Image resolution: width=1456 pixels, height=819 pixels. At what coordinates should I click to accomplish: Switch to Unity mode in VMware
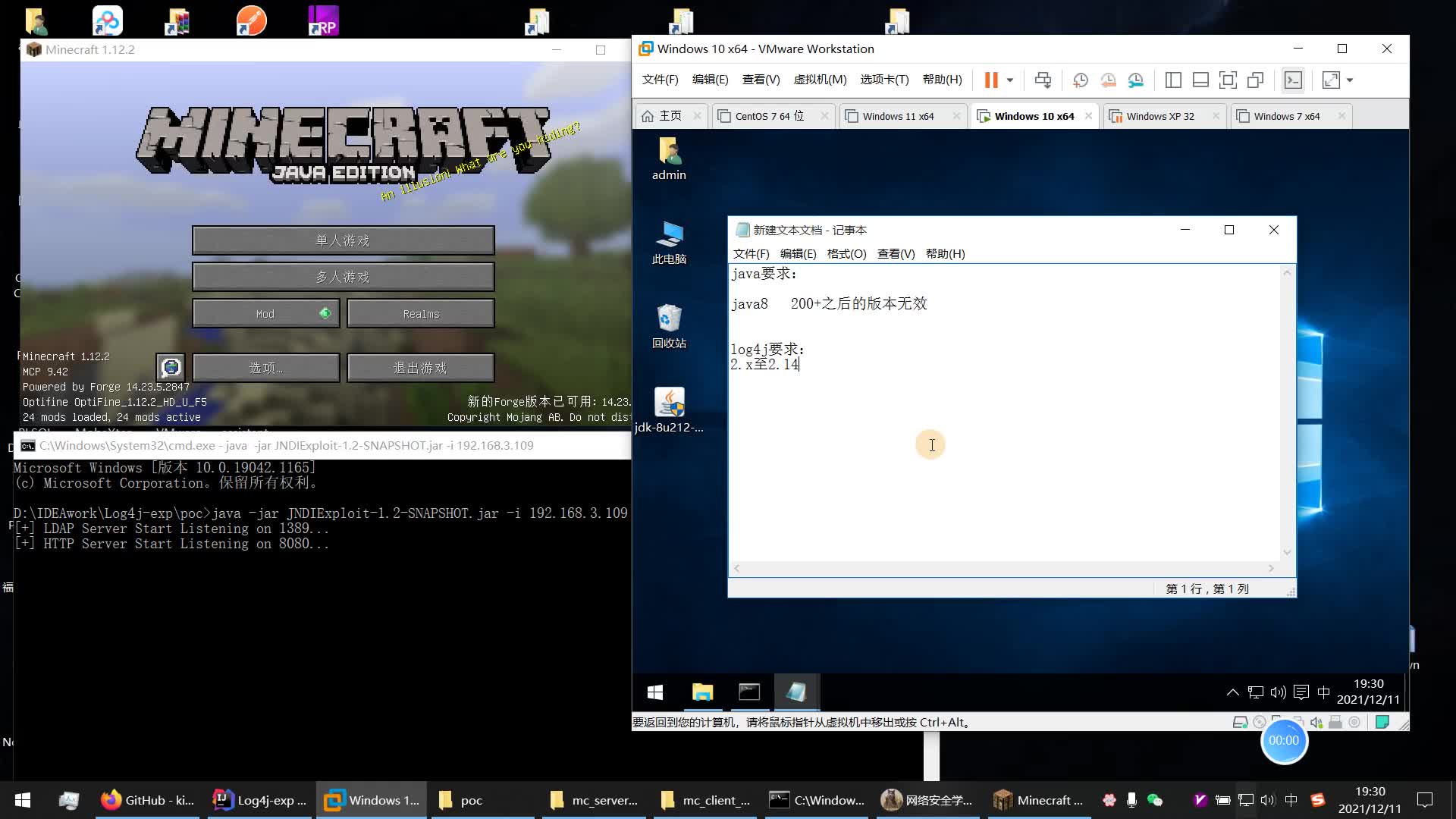(1255, 80)
